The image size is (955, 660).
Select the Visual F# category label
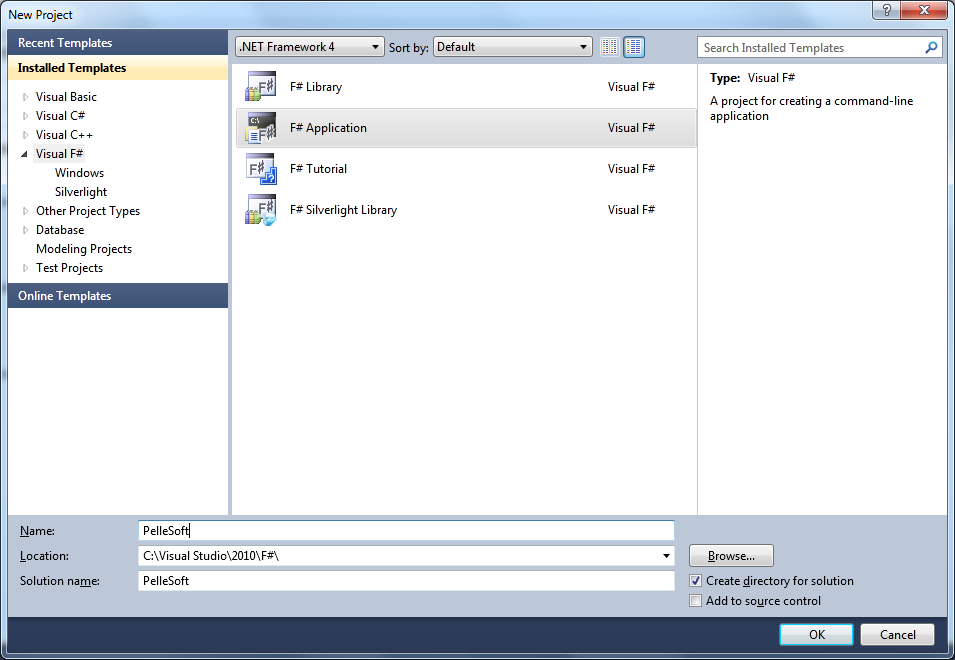pyautogui.click(x=59, y=154)
